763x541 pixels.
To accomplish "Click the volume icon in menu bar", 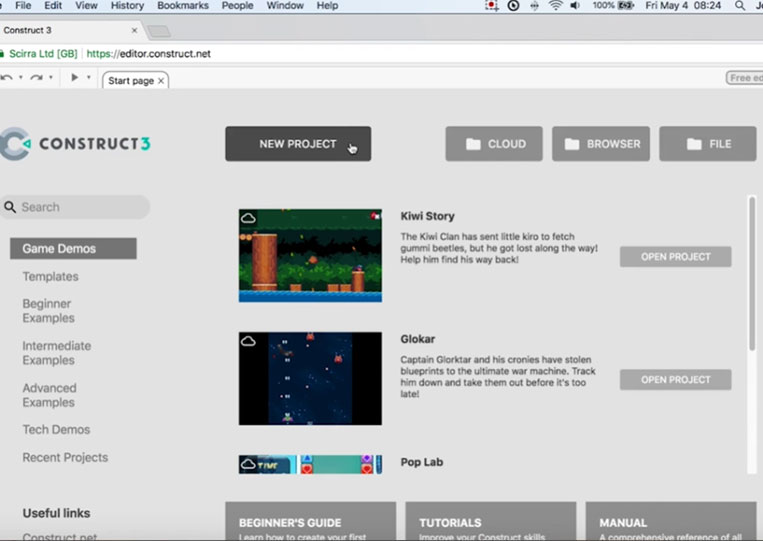I will 575,6.
